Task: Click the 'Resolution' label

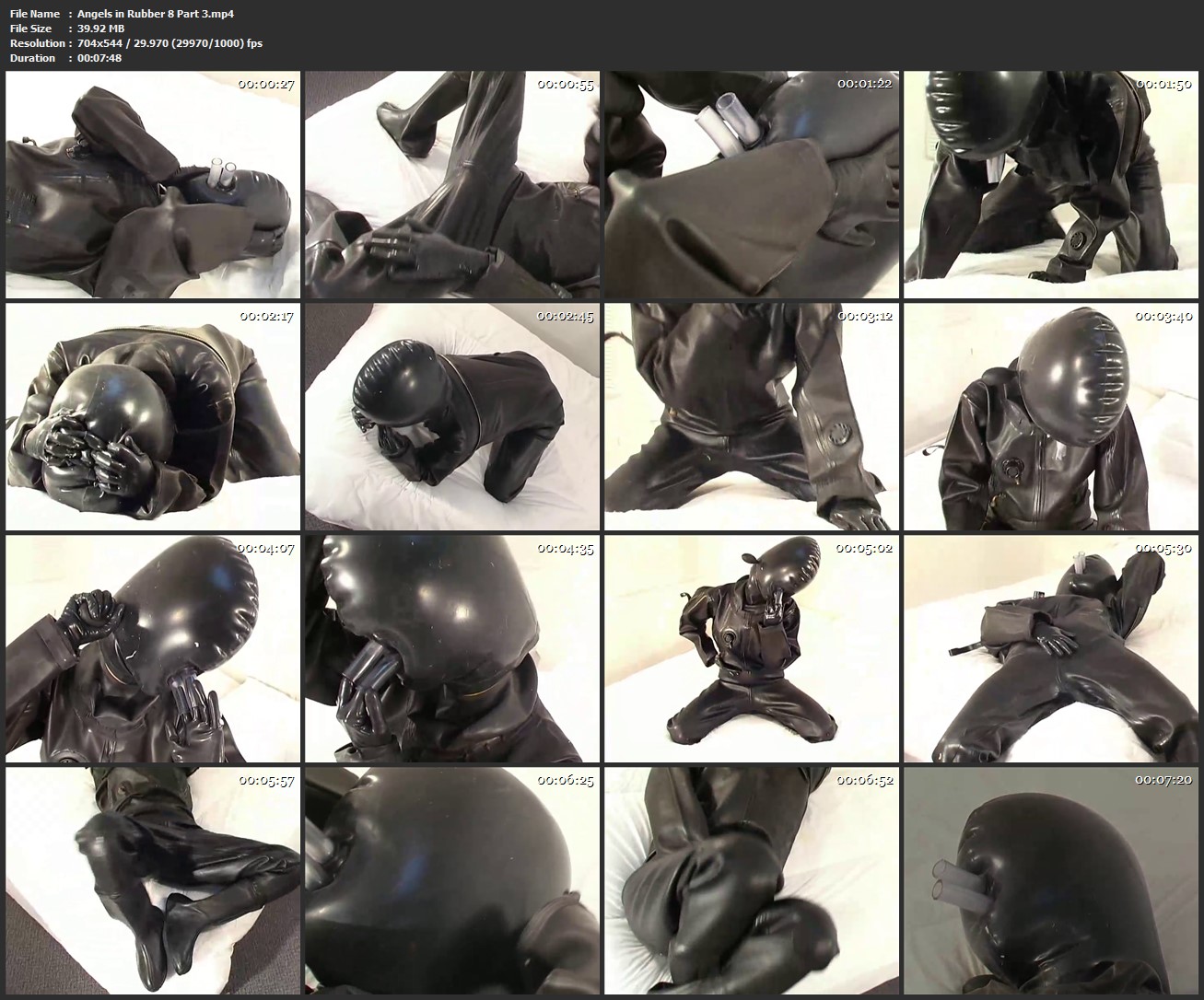Action: (x=37, y=43)
